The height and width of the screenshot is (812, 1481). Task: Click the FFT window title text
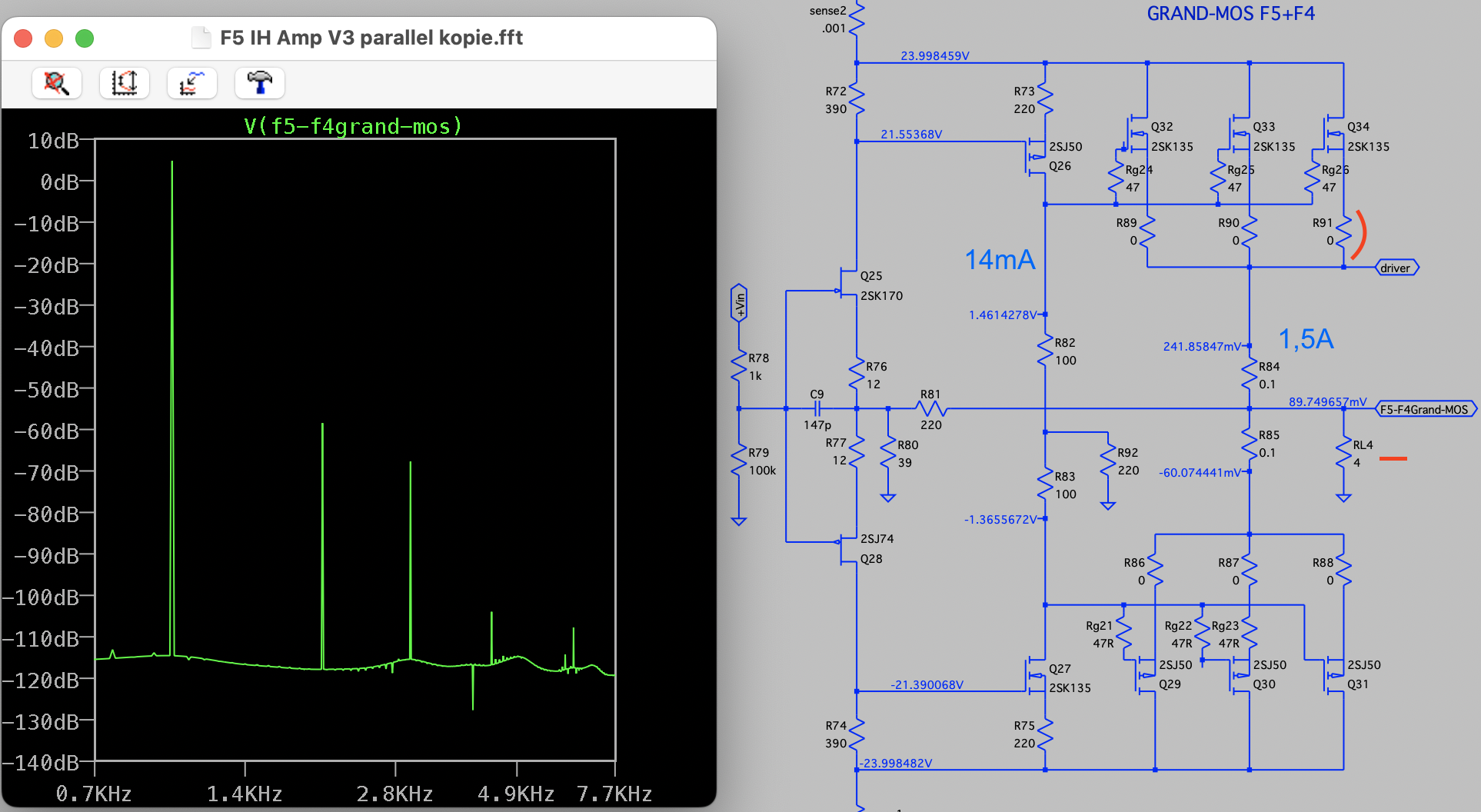pyautogui.click(x=371, y=38)
